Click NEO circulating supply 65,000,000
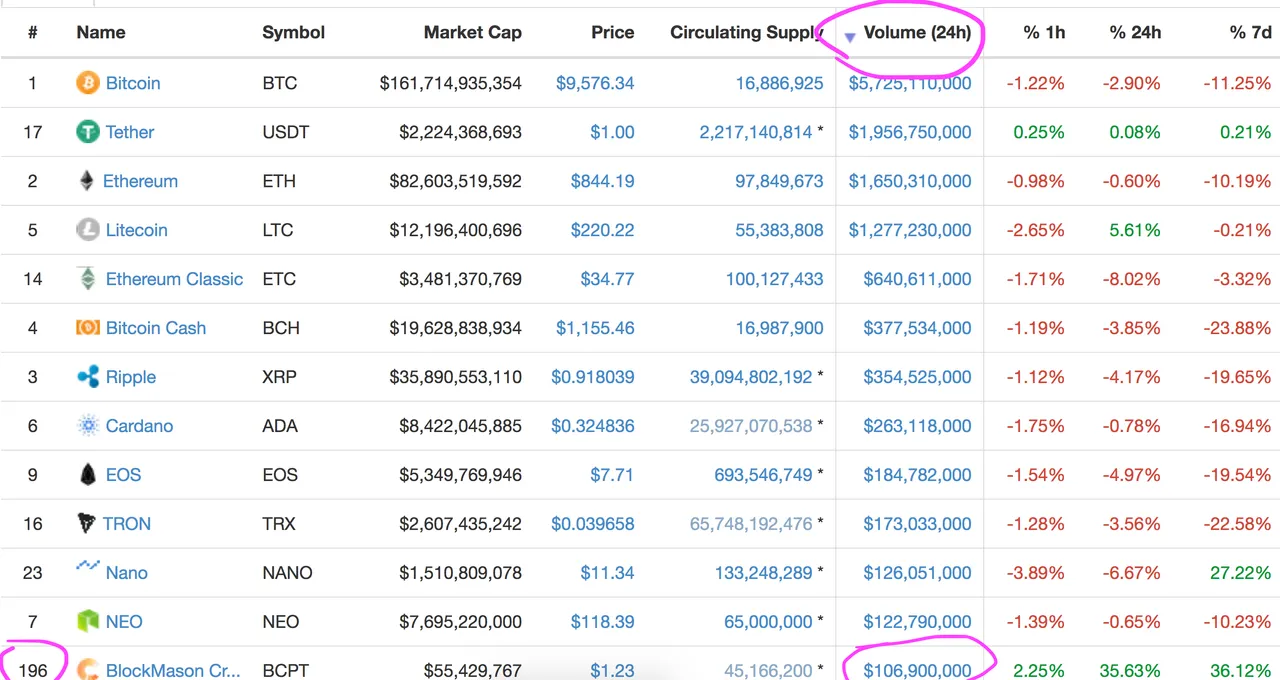The height and width of the screenshot is (680, 1280). [x=768, y=622]
